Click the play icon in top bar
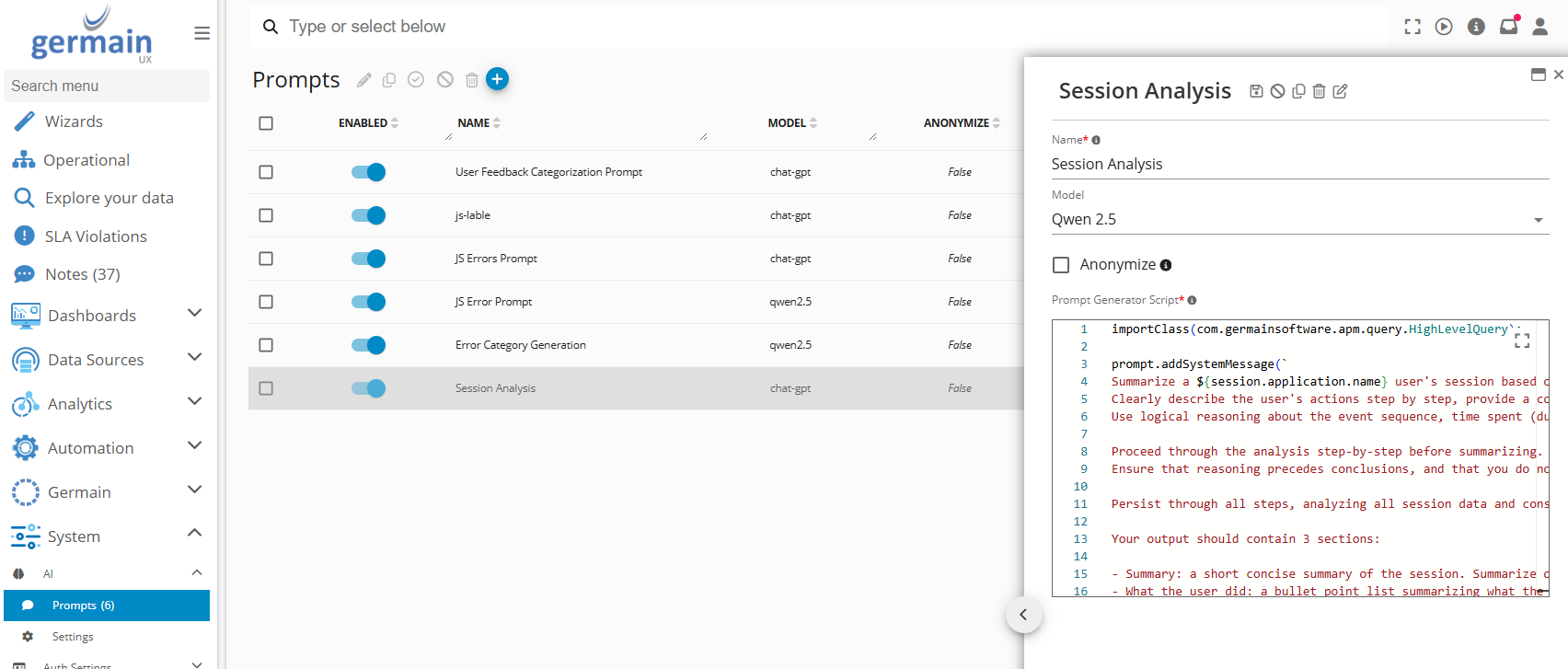1568x669 pixels. pyautogui.click(x=1444, y=27)
